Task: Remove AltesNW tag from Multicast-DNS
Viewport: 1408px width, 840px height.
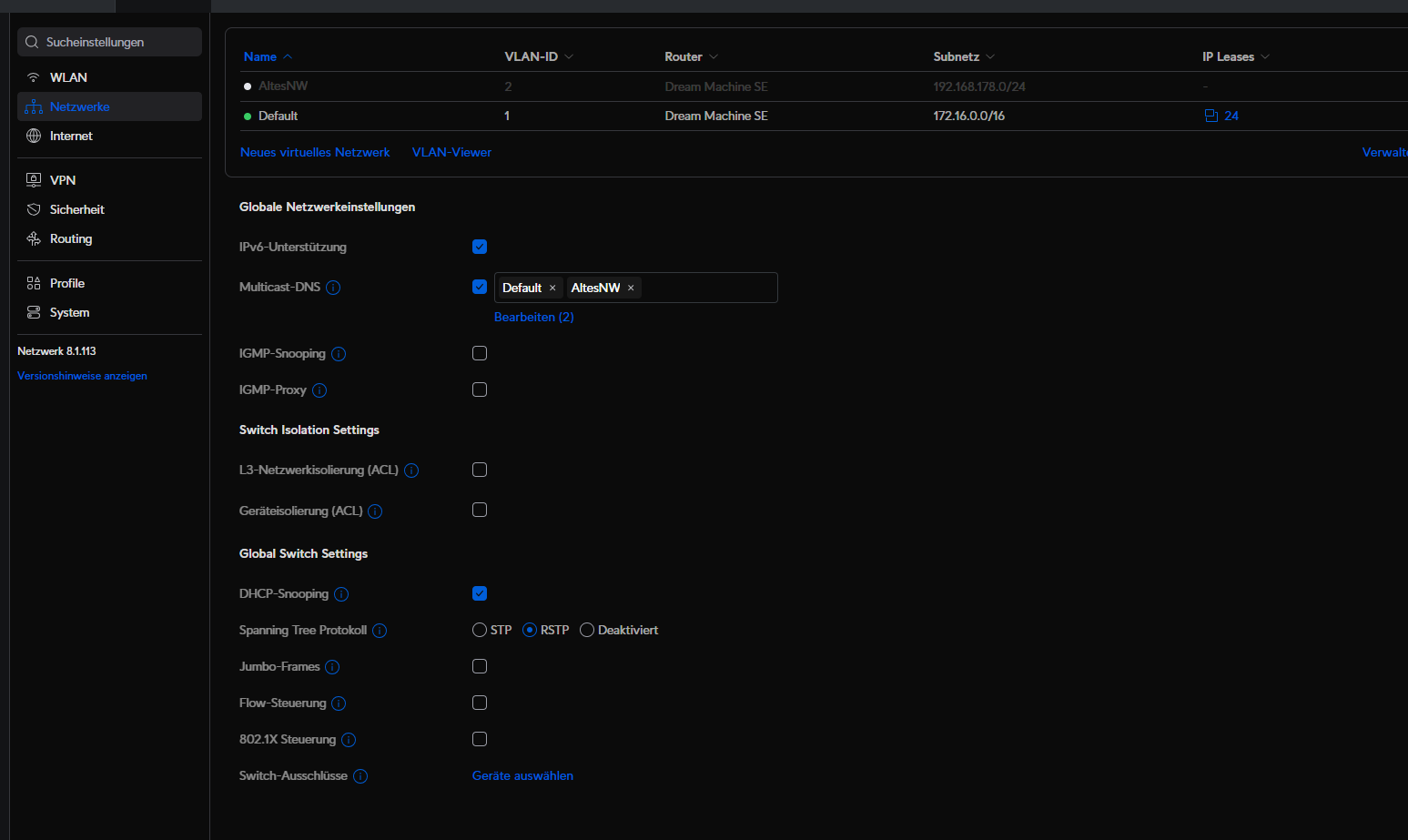Action: point(631,288)
